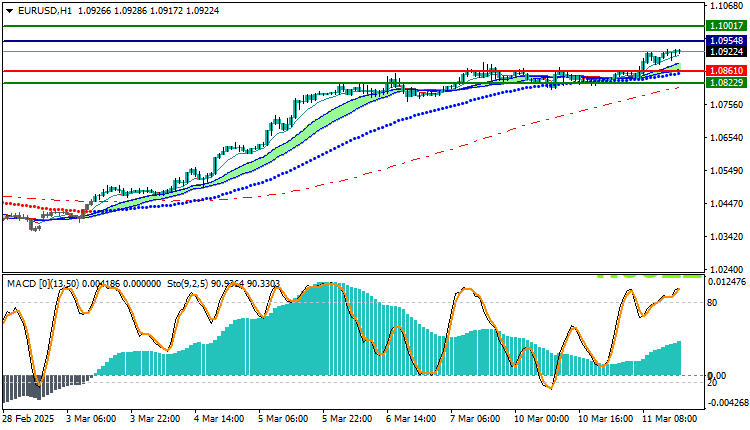
Task: Click the 1.06540 price scale value
Action: click(x=727, y=138)
